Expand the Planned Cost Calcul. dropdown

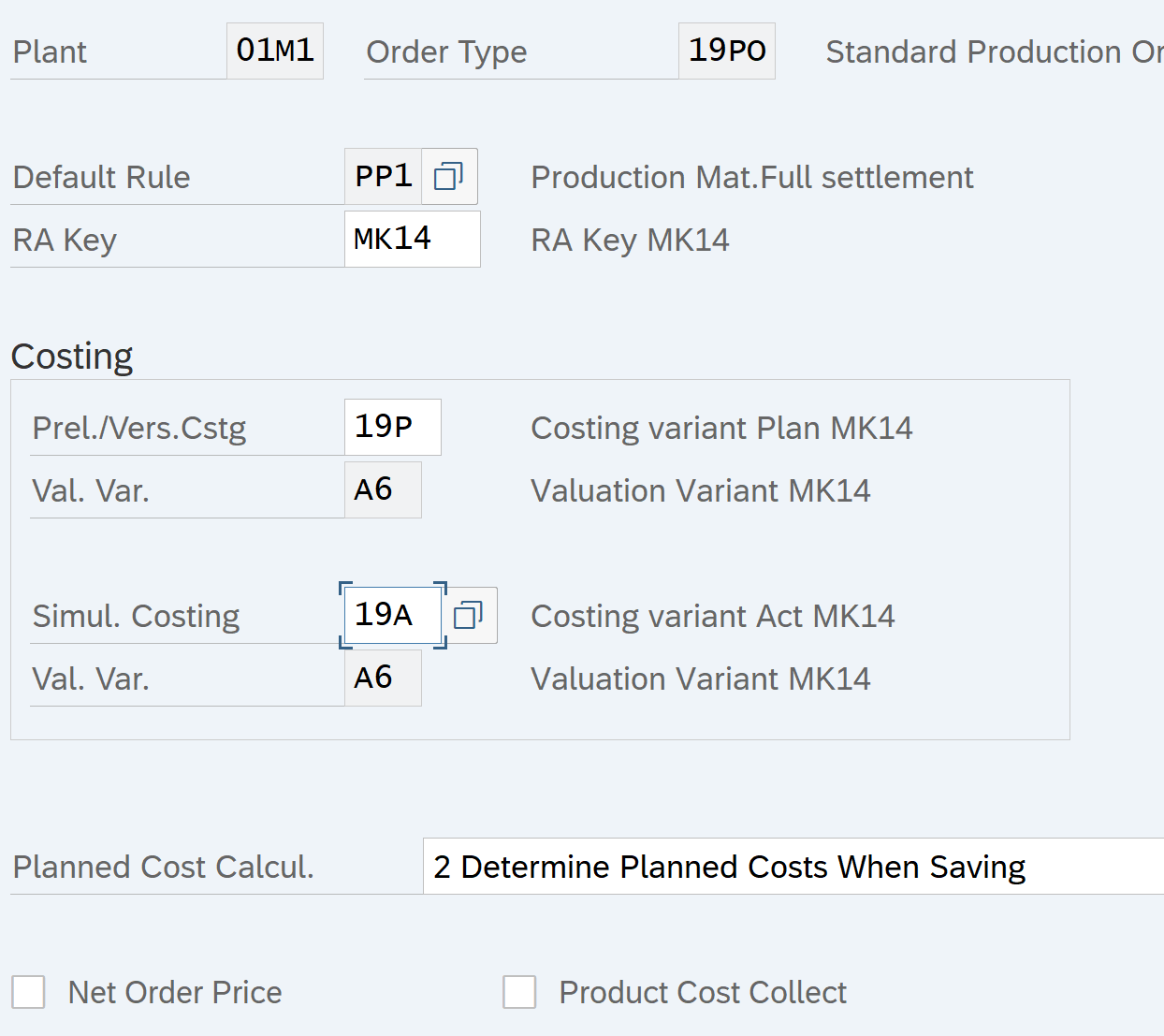[x=792, y=867]
